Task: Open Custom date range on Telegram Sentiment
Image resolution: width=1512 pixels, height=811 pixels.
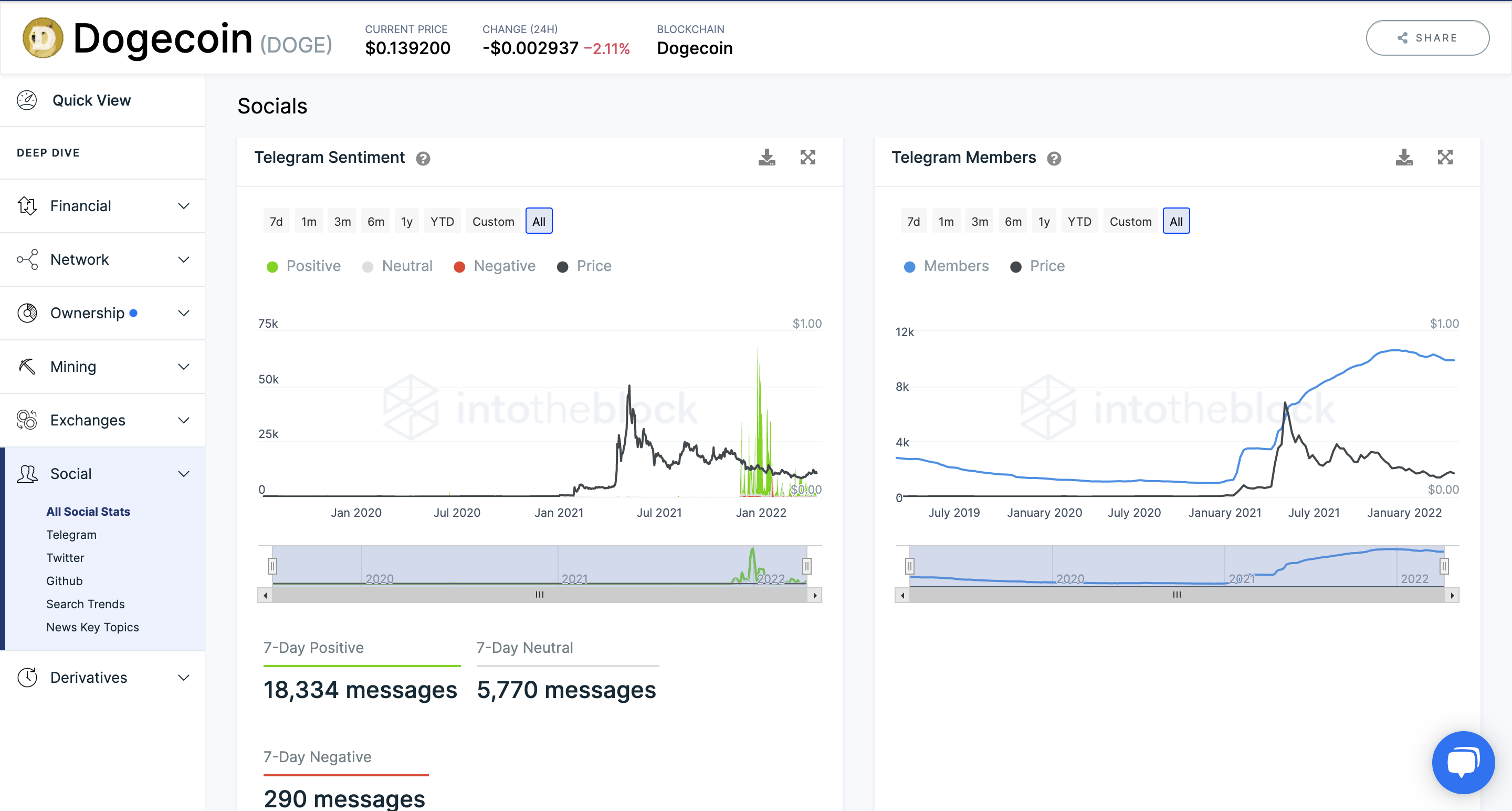Action: click(493, 221)
